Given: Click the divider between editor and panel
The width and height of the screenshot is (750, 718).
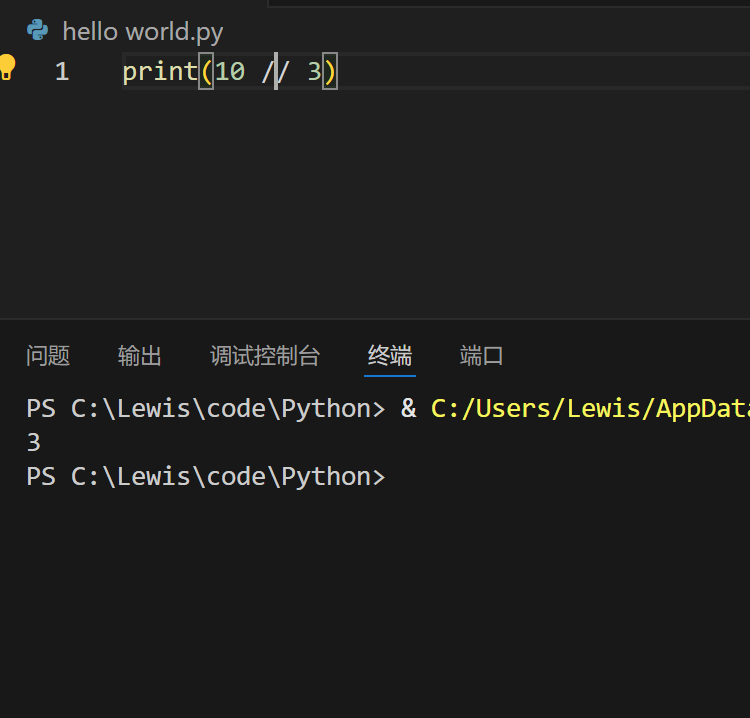Looking at the screenshot, I should [x=375, y=319].
